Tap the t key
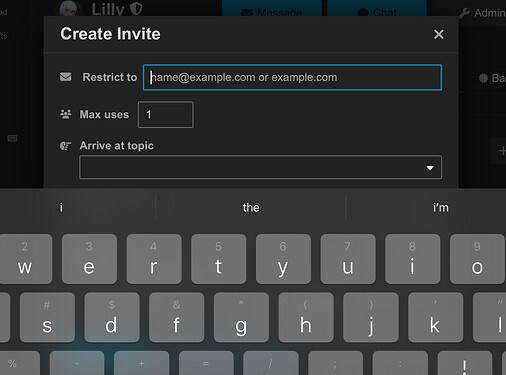The width and height of the screenshot is (506, 375). click(x=219, y=259)
